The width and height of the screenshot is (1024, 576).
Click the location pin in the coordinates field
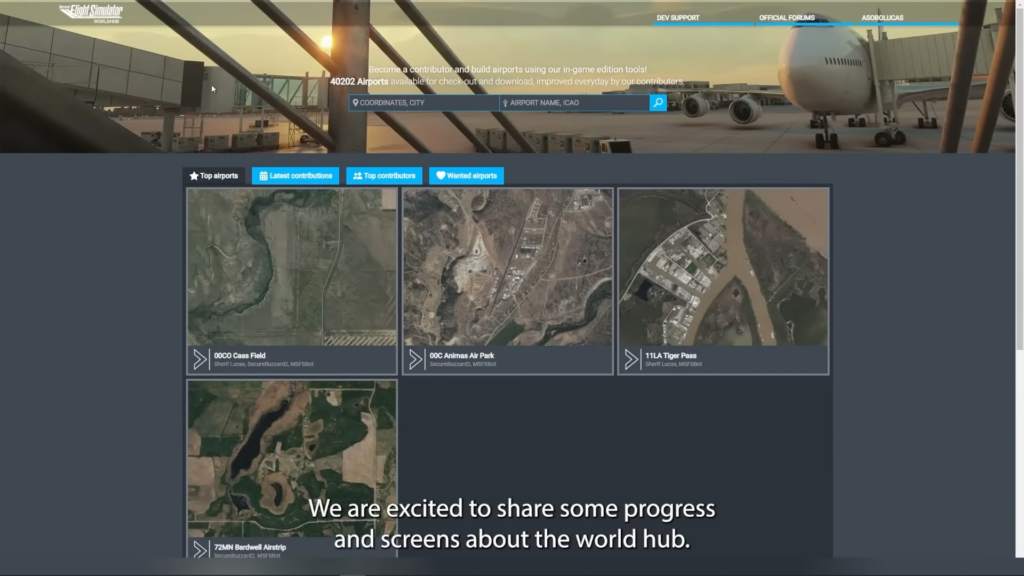pos(355,103)
